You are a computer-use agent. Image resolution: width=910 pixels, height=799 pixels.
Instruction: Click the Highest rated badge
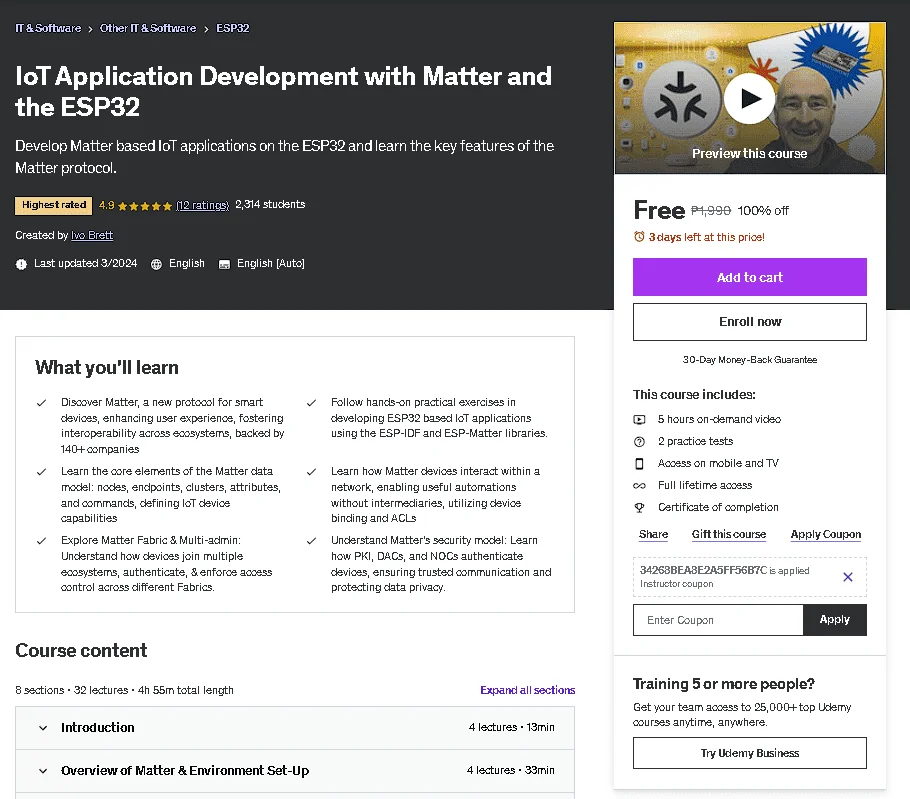(x=54, y=205)
